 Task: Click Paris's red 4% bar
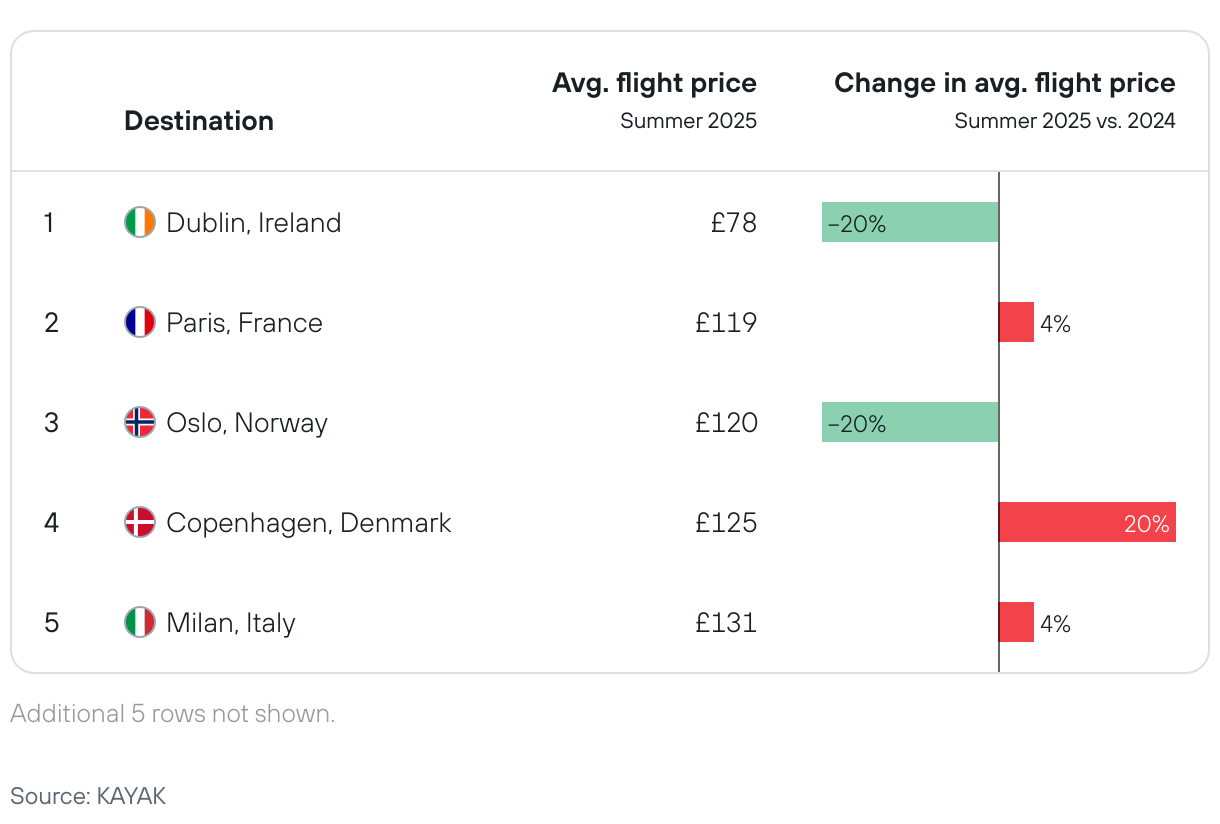1016,322
